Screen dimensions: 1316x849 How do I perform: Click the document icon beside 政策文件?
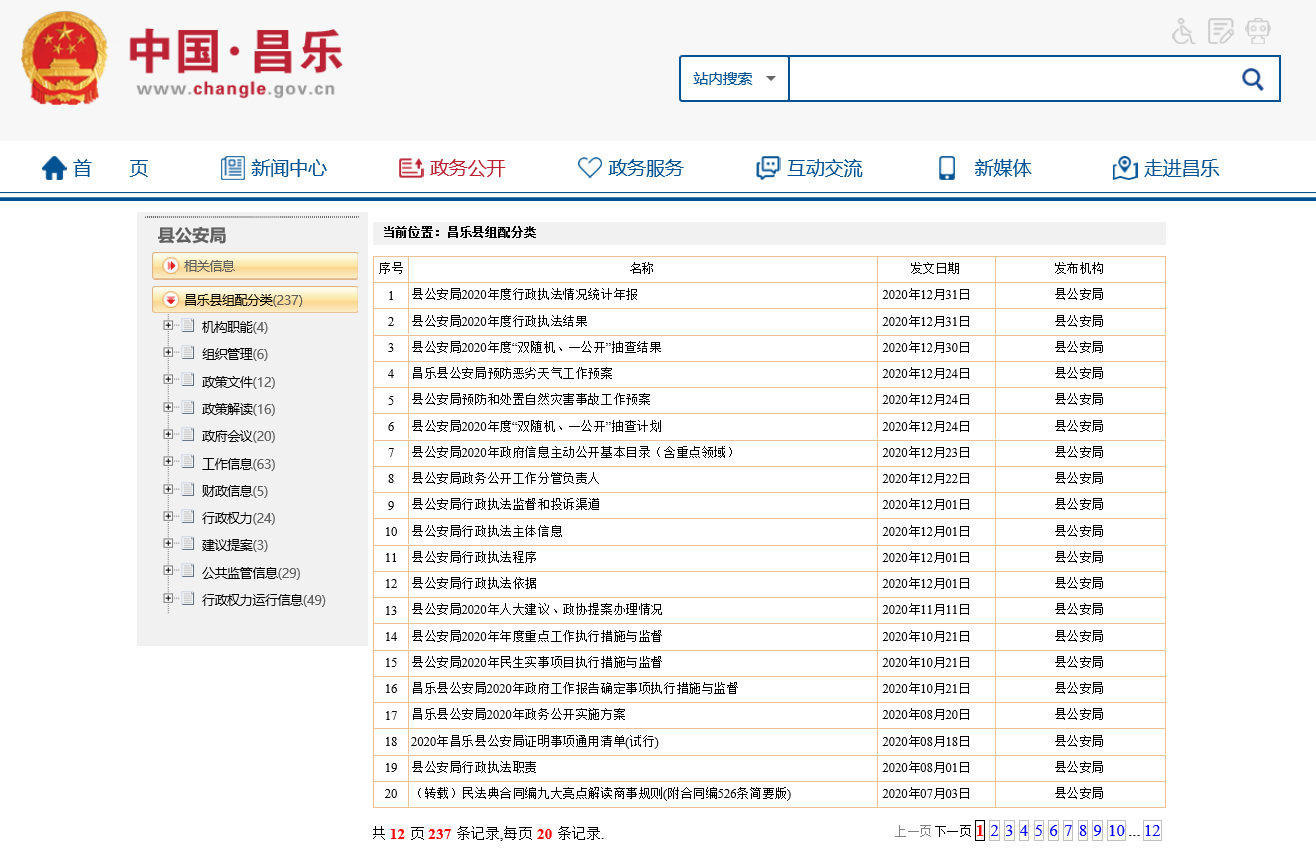tap(187, 380)
